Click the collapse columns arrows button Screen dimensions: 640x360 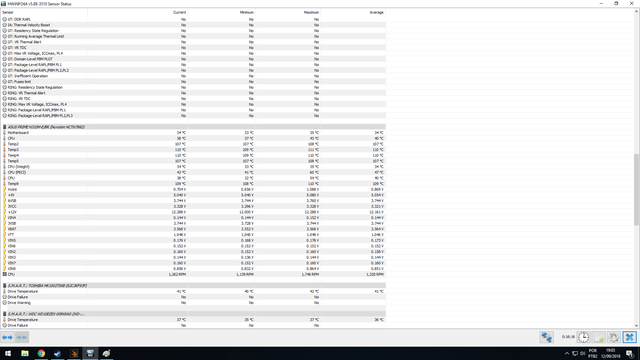pyautogui.click(x=22, y=337)
